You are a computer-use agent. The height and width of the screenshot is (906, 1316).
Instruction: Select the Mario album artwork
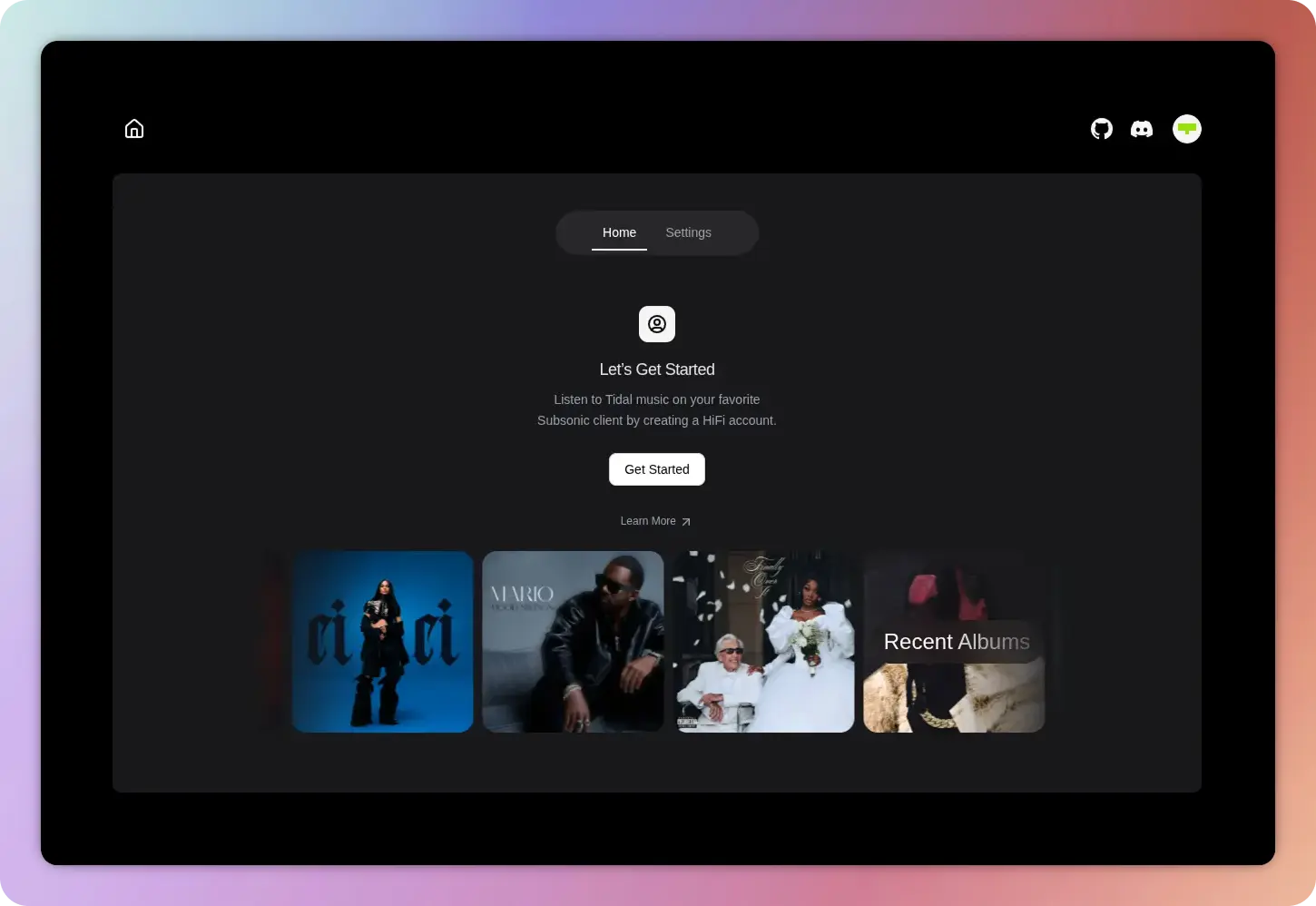pyautogui.click(x=573, y=642)
